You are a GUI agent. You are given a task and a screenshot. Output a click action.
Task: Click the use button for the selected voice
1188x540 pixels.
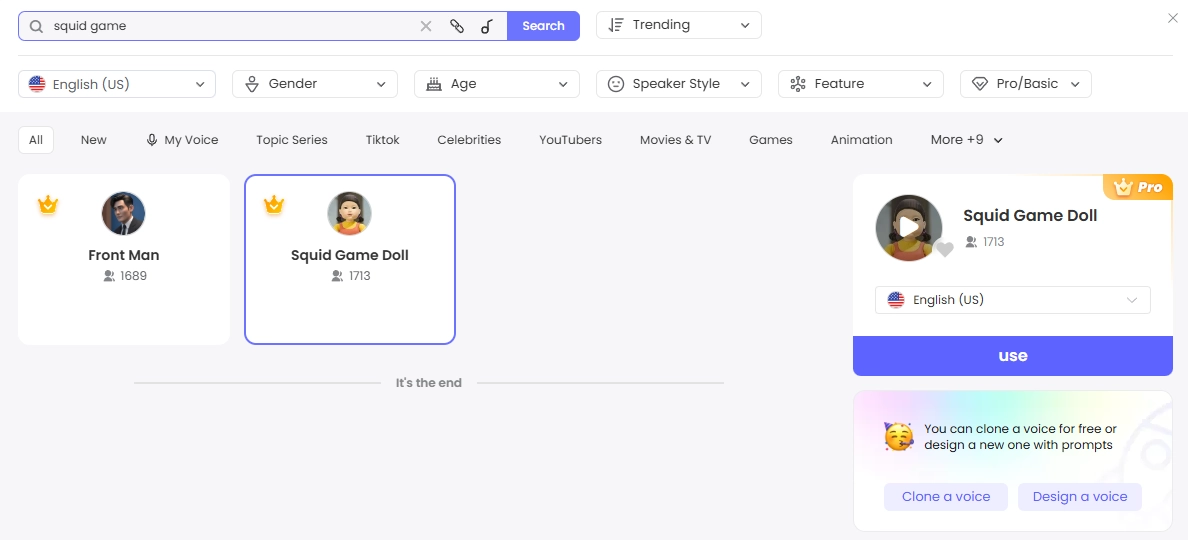1012,356
